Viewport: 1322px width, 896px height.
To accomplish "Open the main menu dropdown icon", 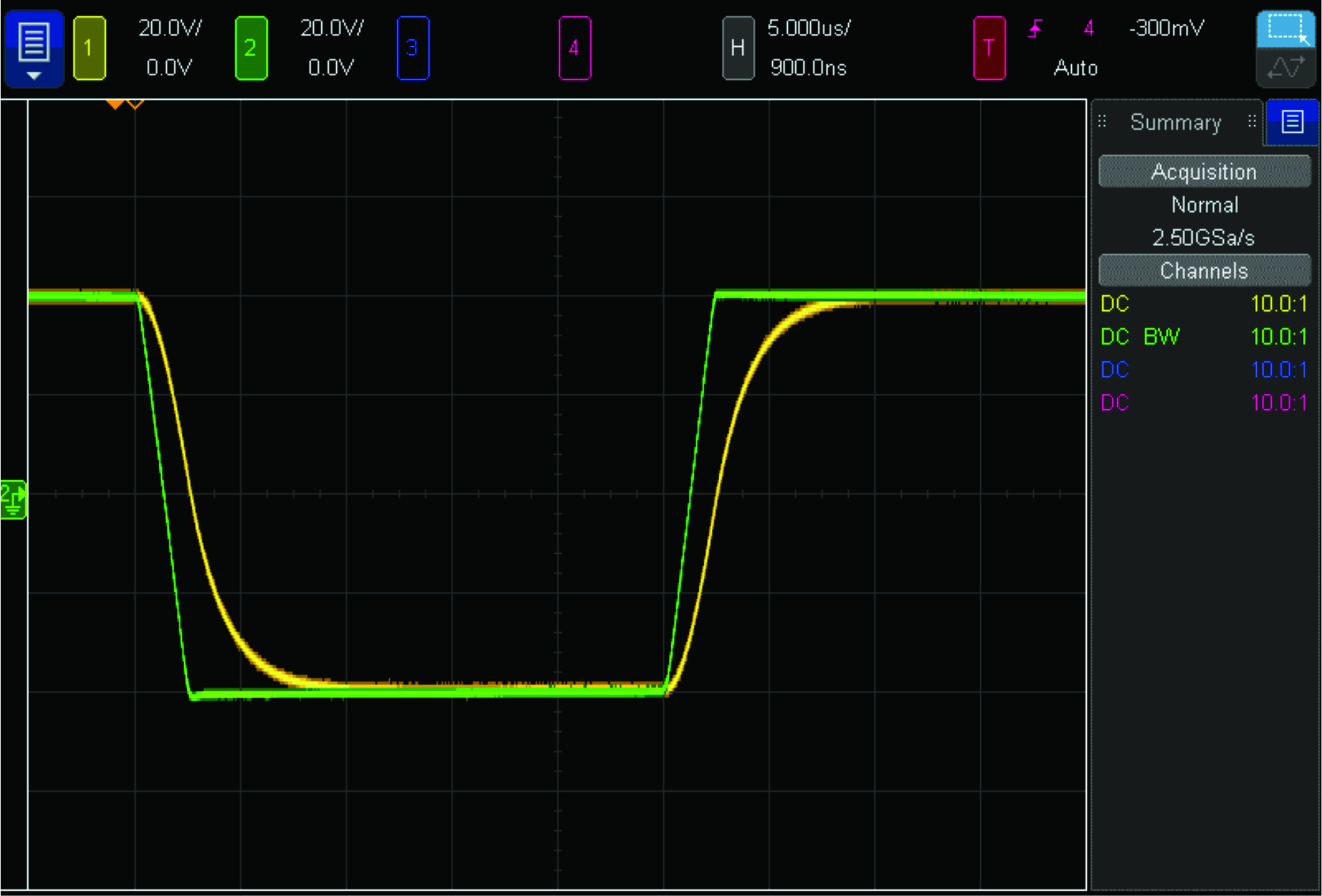I will point(34,49).
